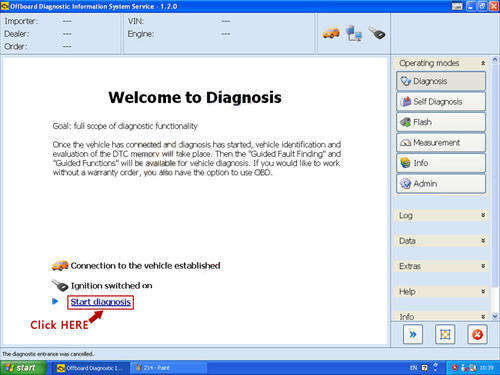Click the Order label in header
This screenshot has width=500, height=375.
15,47
